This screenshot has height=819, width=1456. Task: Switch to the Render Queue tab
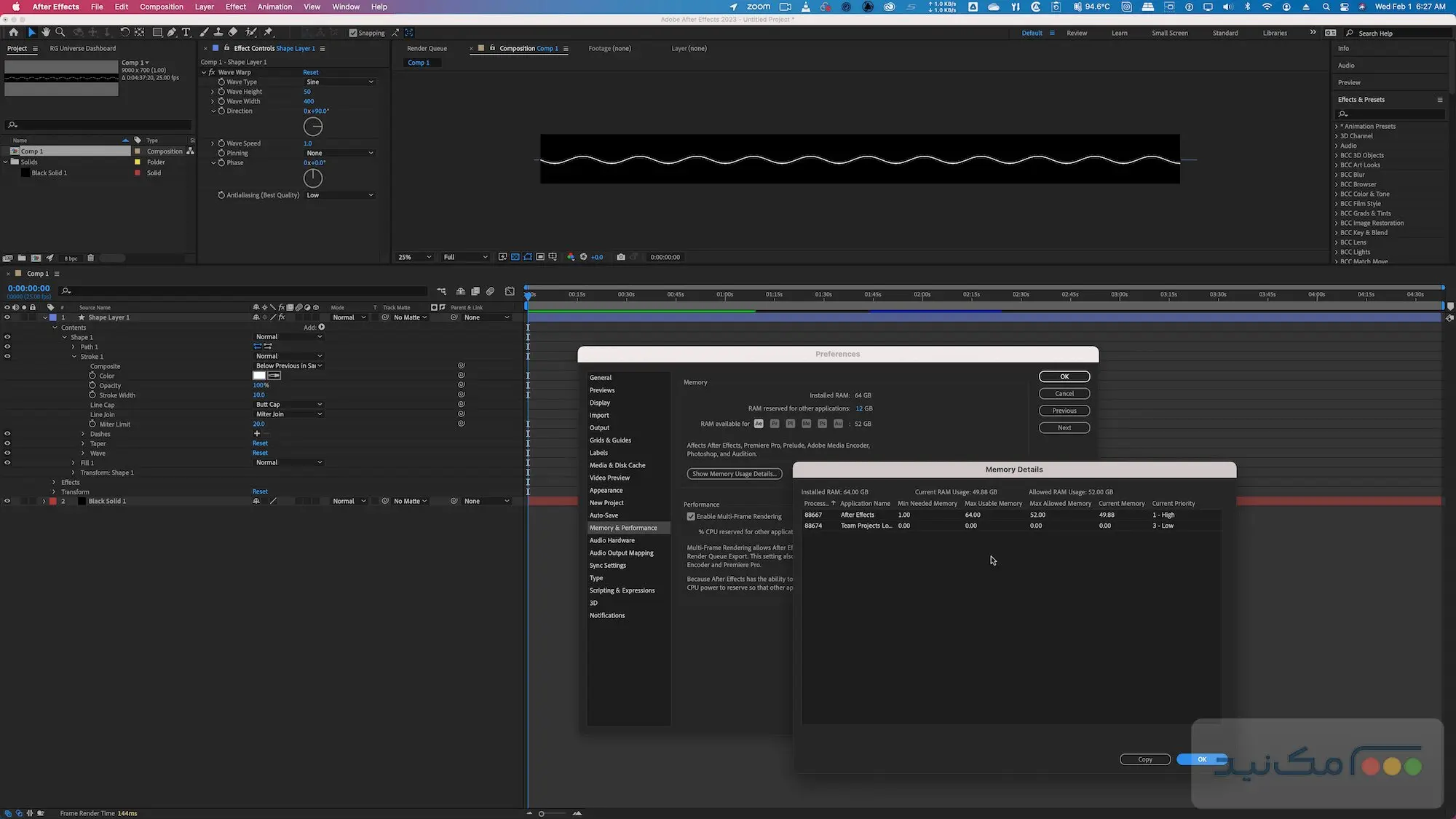[x=427, y=48]
